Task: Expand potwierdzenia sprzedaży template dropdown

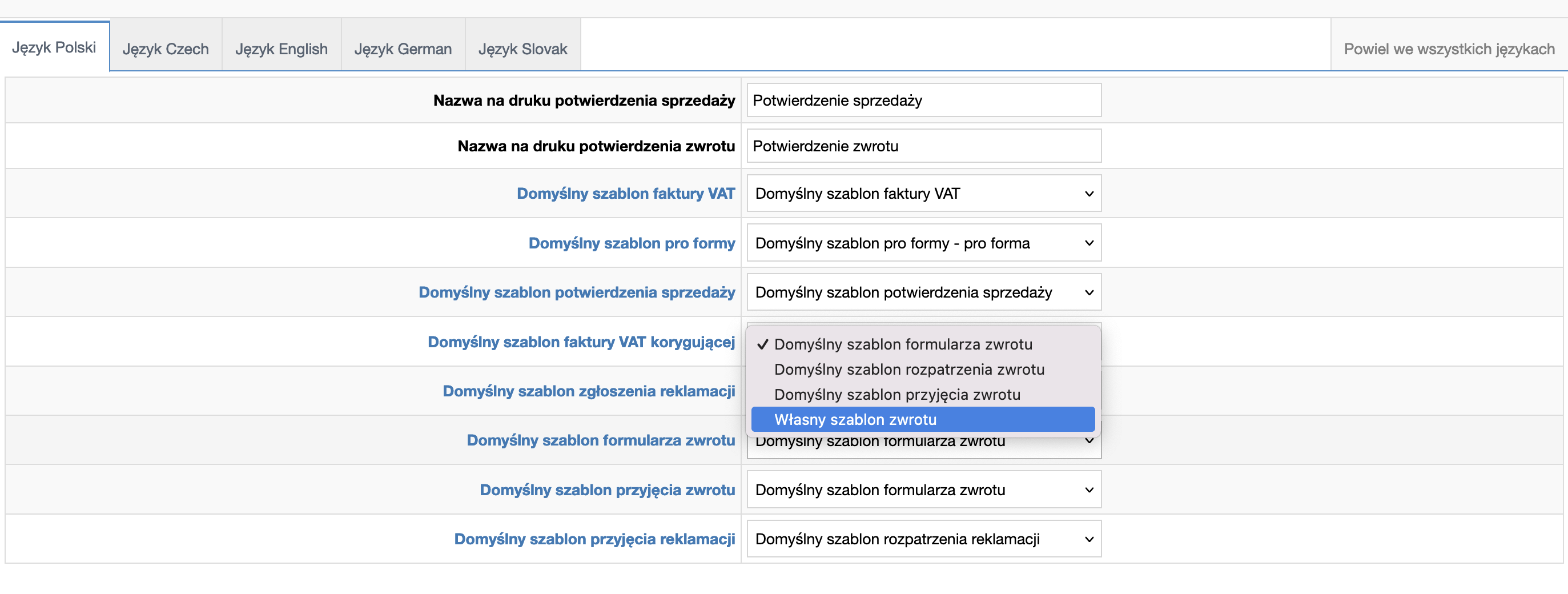Action: pos(923,292)
